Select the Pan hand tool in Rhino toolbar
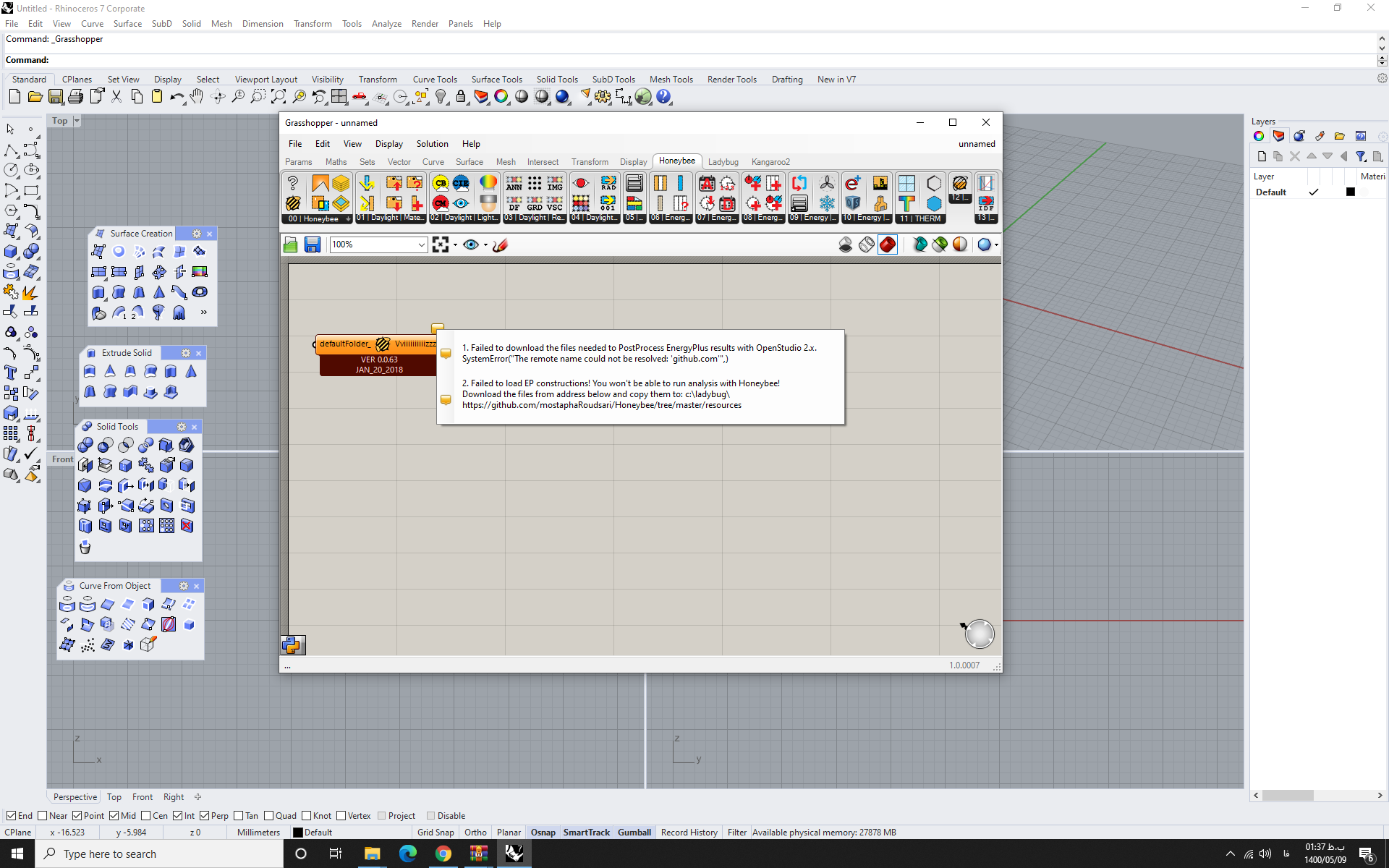The width and height of the screenshot is (1389, 868). 197,97
